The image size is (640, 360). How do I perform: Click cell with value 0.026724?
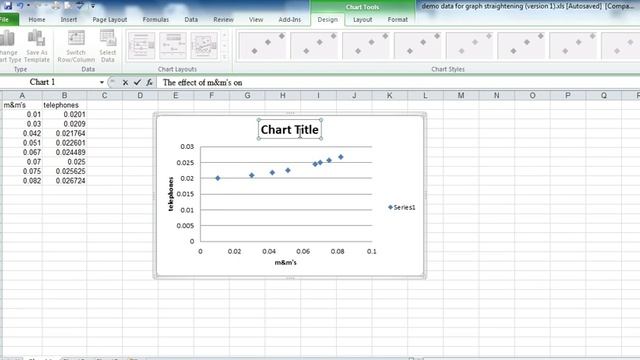64,181
